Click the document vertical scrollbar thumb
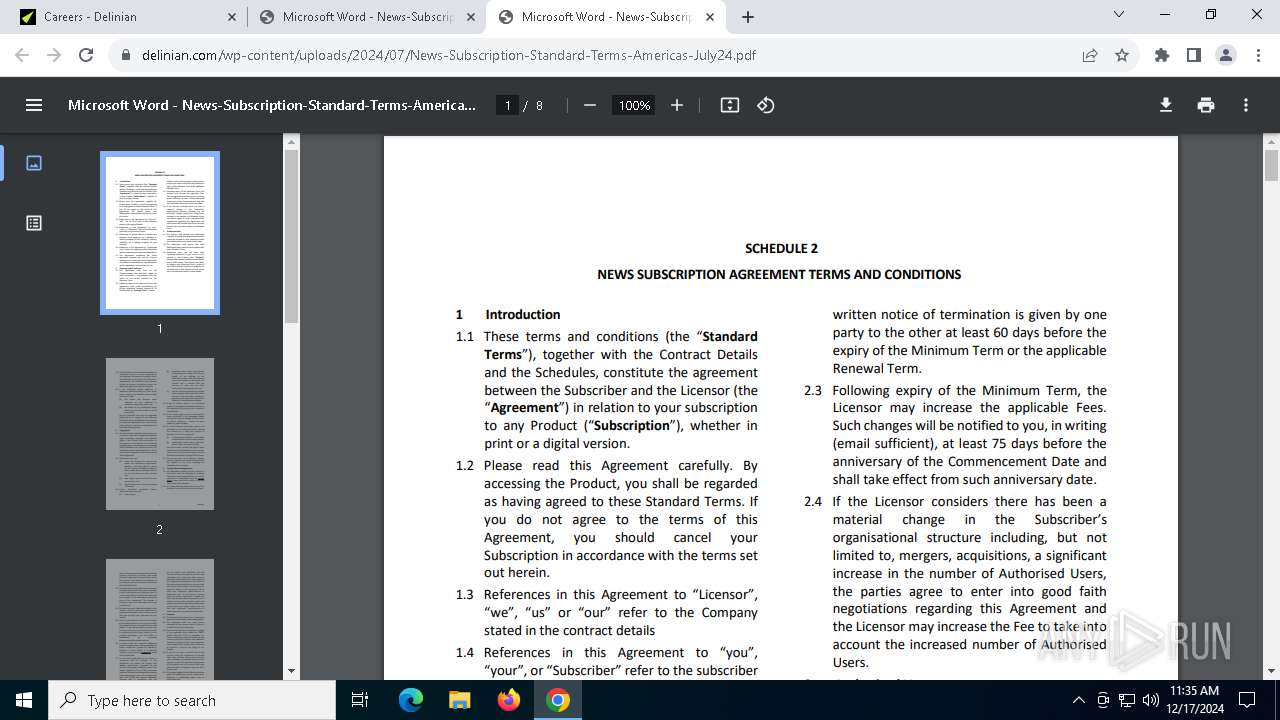1280x720 pixels. [1271, 165]
